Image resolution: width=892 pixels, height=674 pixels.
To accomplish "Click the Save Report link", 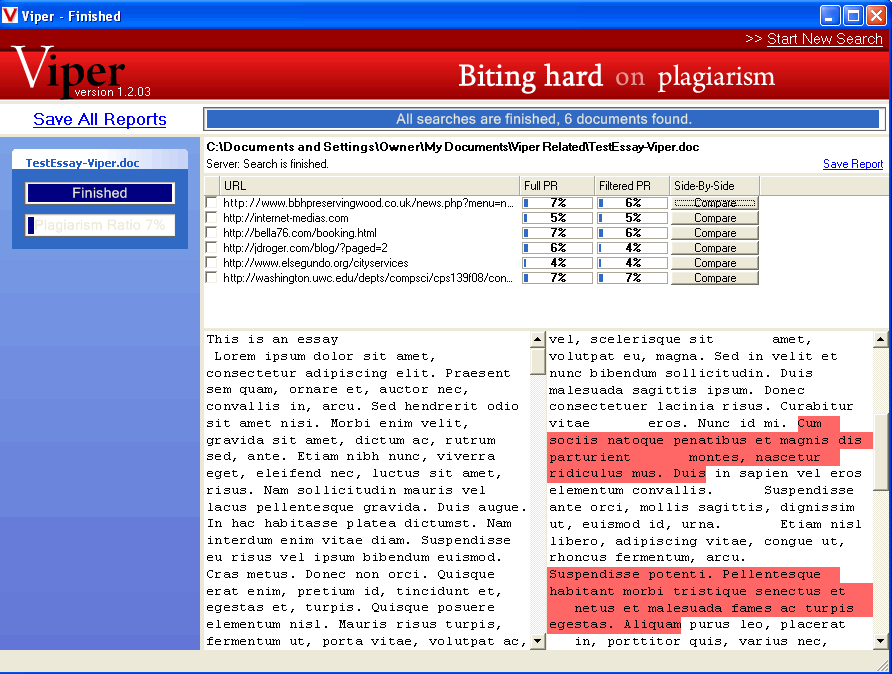I will pos(853,164).
